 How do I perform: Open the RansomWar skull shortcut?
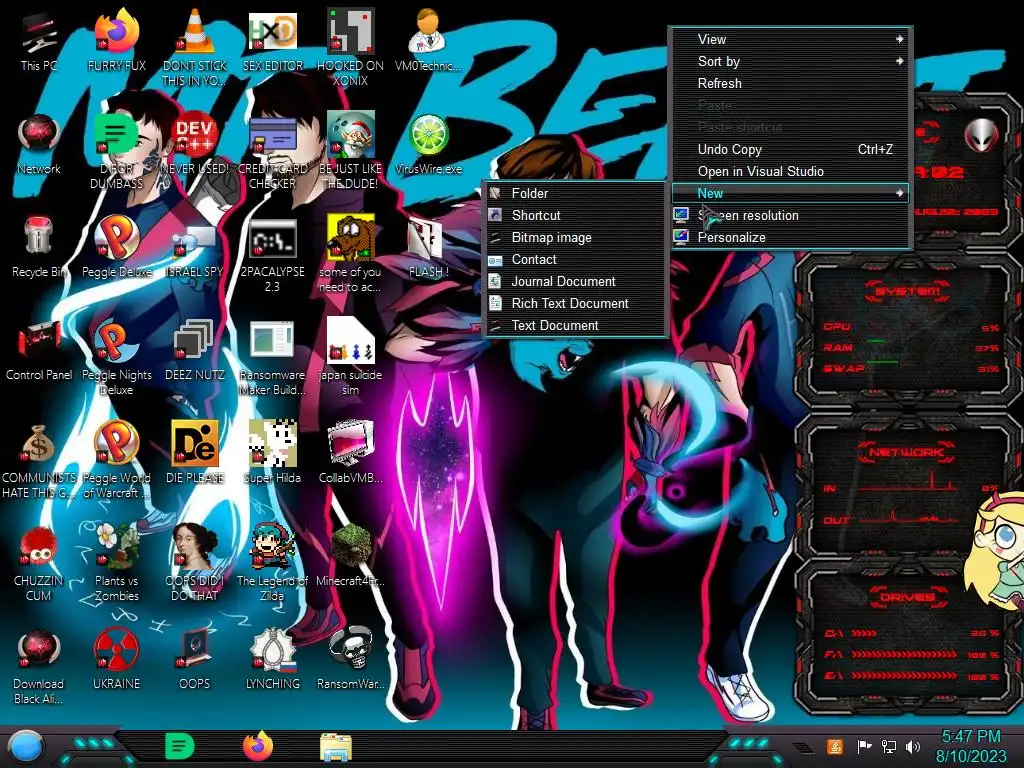point(350,659)
